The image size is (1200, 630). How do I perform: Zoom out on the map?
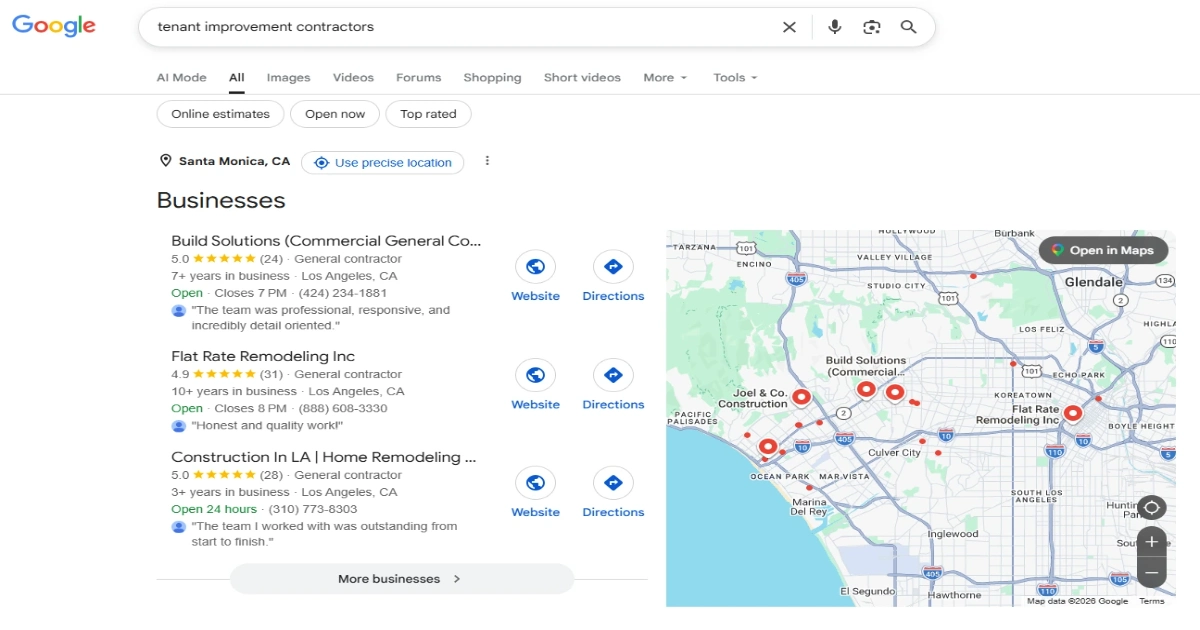(x=1151, y=573)
